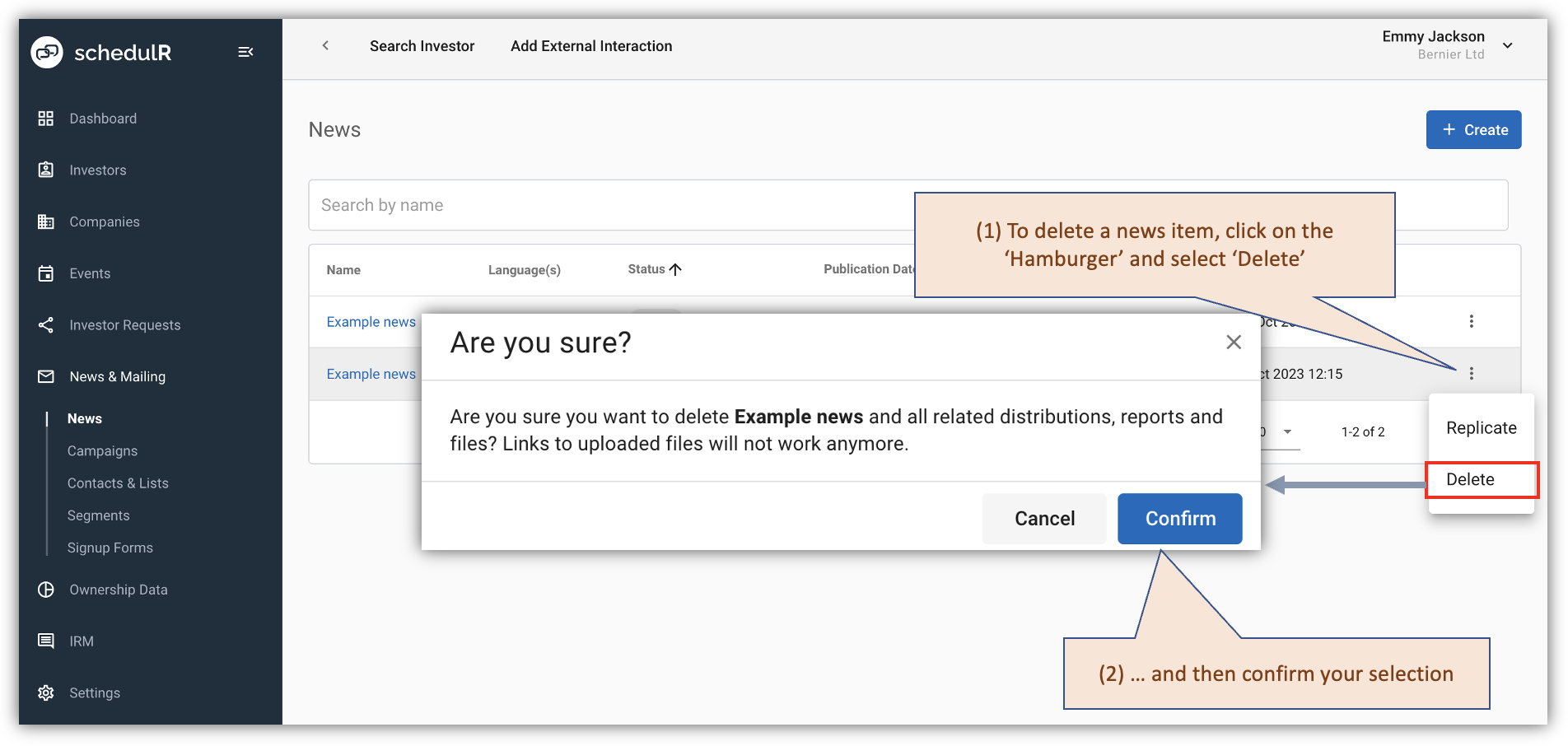Collapse the sidebar with the chevron icon
Screen dimensions: 1568x746
click(245, 51)
